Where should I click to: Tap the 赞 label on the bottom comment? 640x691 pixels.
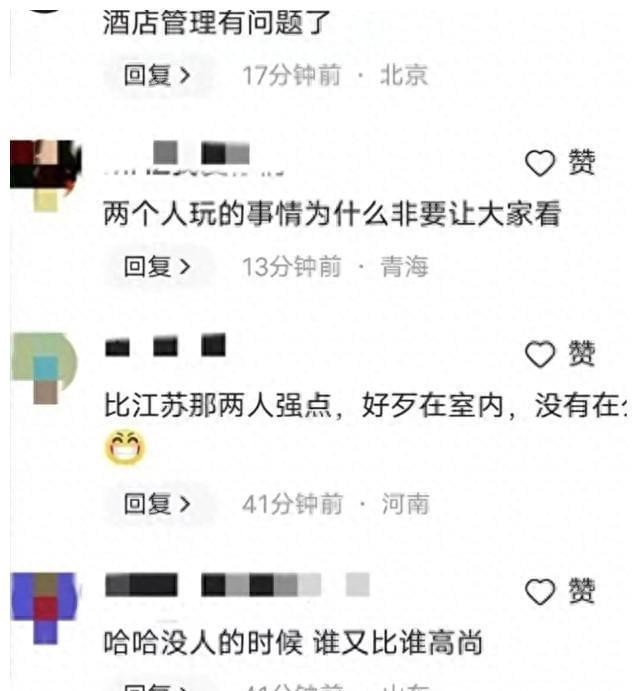coord(582,591)
